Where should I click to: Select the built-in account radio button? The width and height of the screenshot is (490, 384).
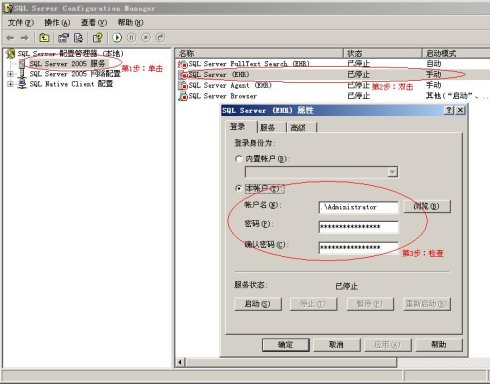point(238,159)
